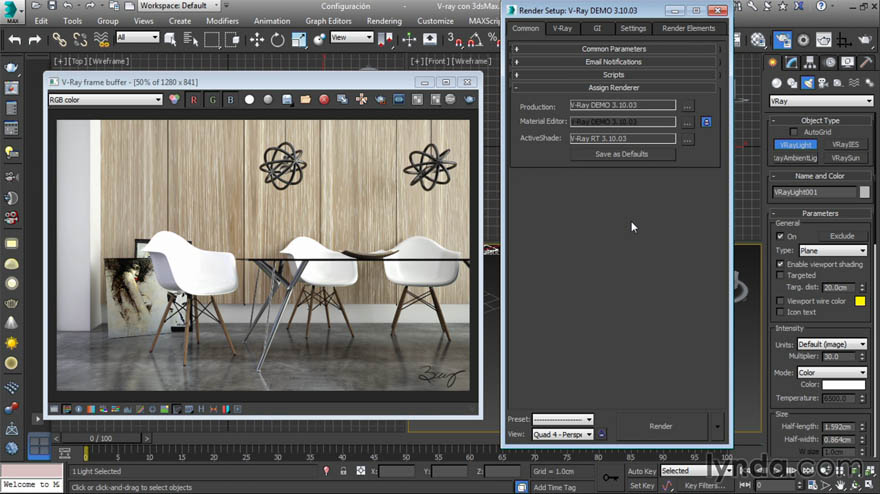Click the Track mouse while rendering icon
Viewport: 880px width, 494px height.
[x=361, y=99]
